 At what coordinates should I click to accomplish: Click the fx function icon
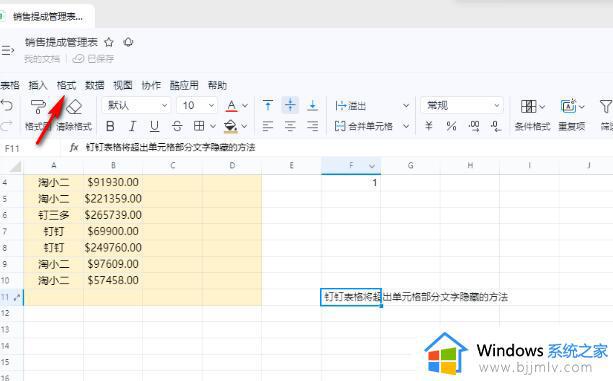(74, 147)
